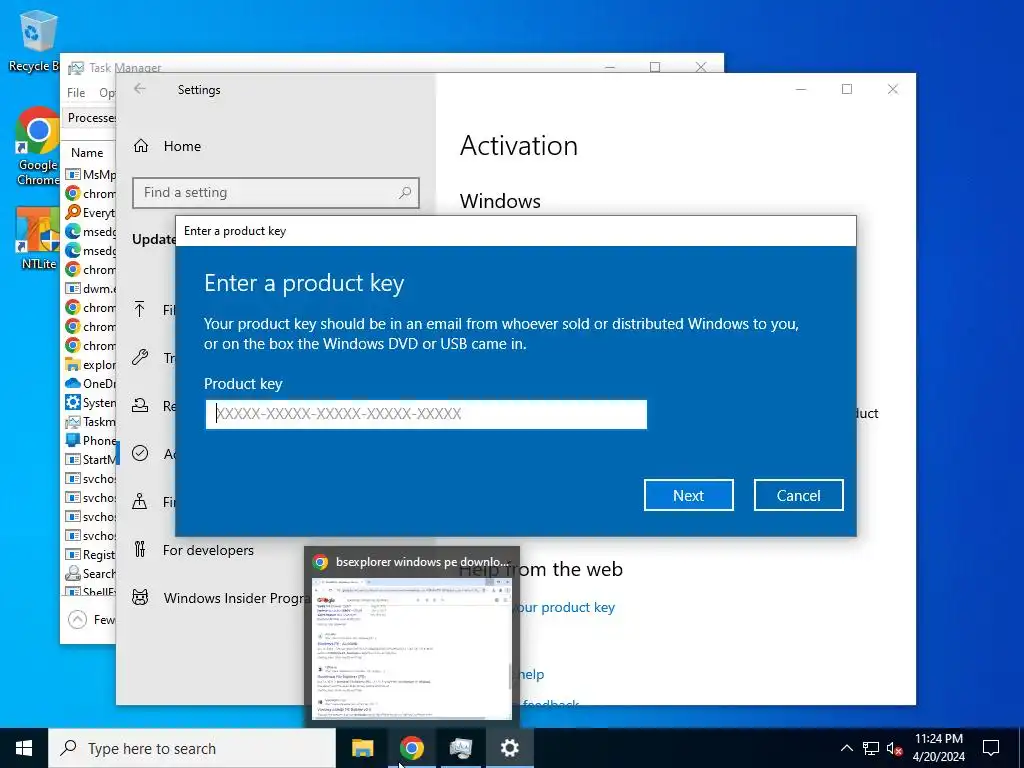Click the Troubleshoot wrench icon in sidebar

pyautogui.click(x=140, y=357)
